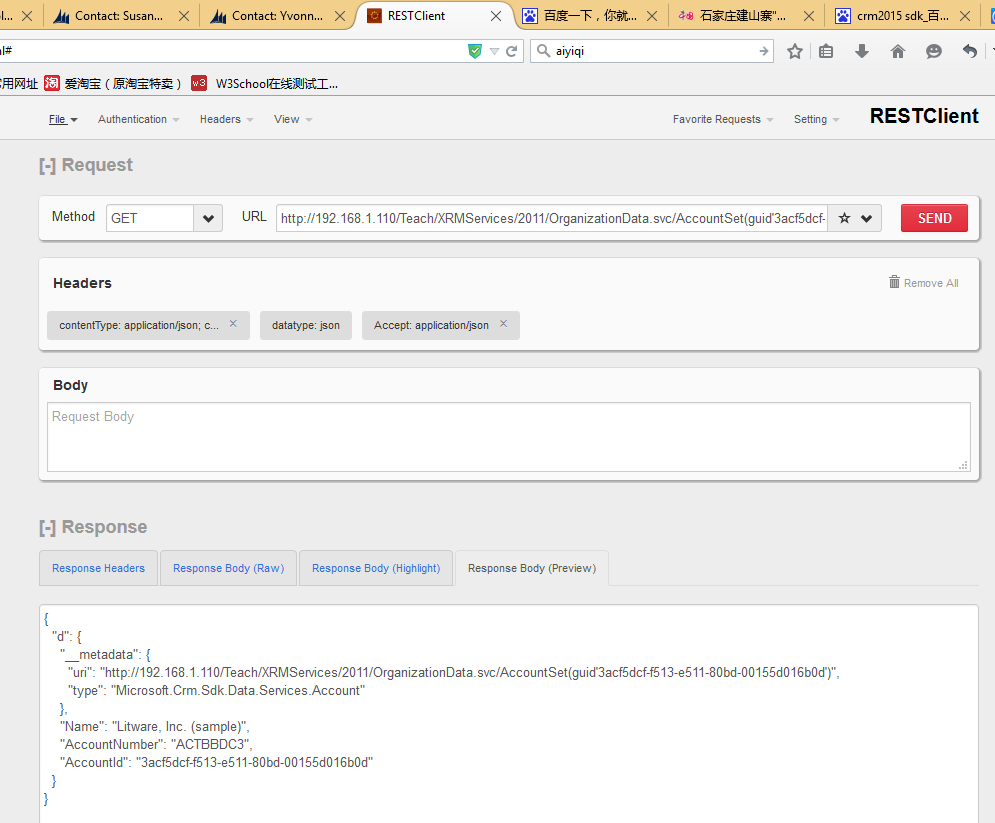Remove the Accept application/json header

tap(503, 324)
